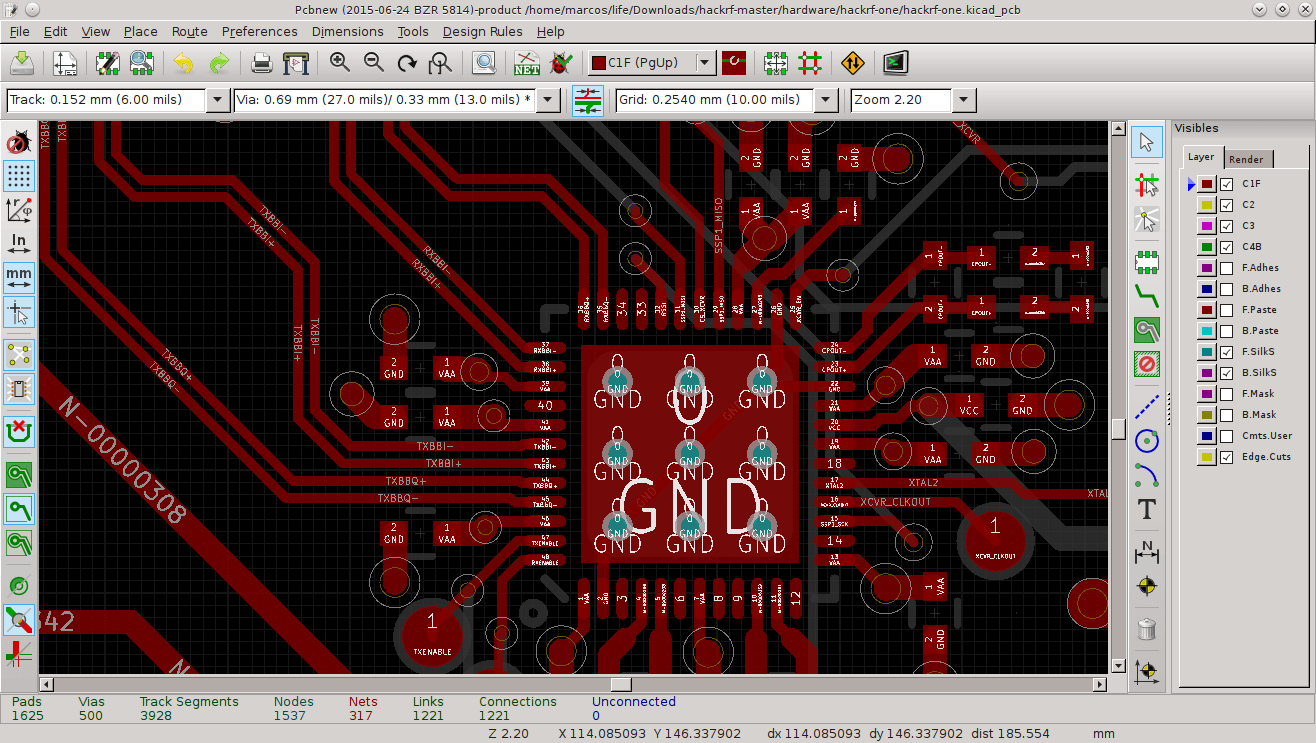
Task: Open the 3D viewer
Action: 895,62
